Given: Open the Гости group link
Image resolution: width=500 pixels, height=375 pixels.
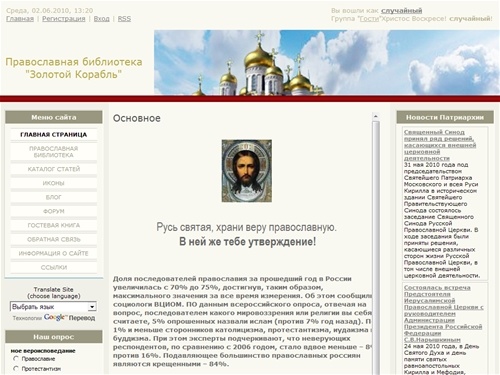Looking at the screenshot, I should 369,19.
